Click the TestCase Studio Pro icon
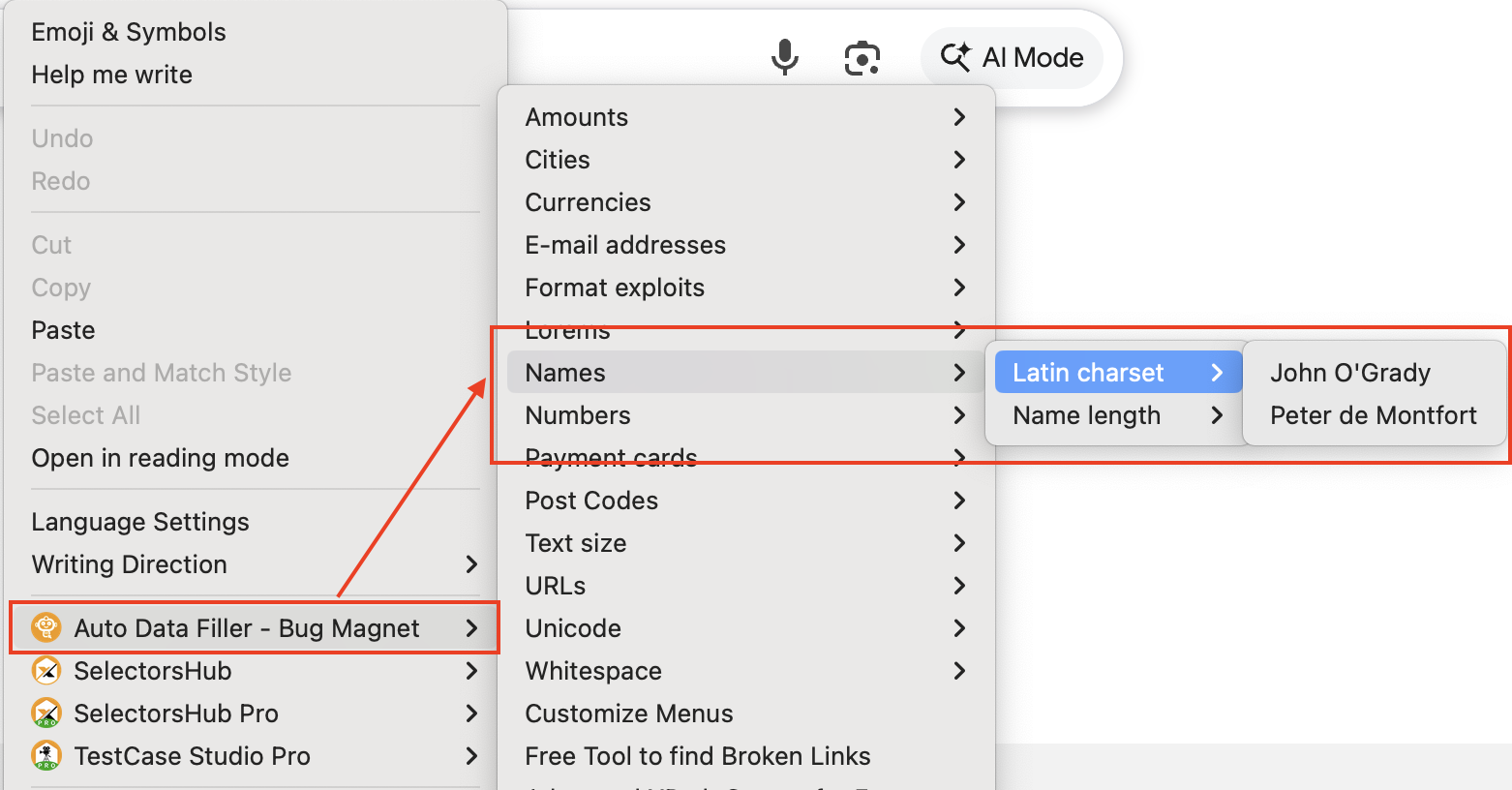The width and height of the screenshot is (1512, 790). [x=45, y=756]
